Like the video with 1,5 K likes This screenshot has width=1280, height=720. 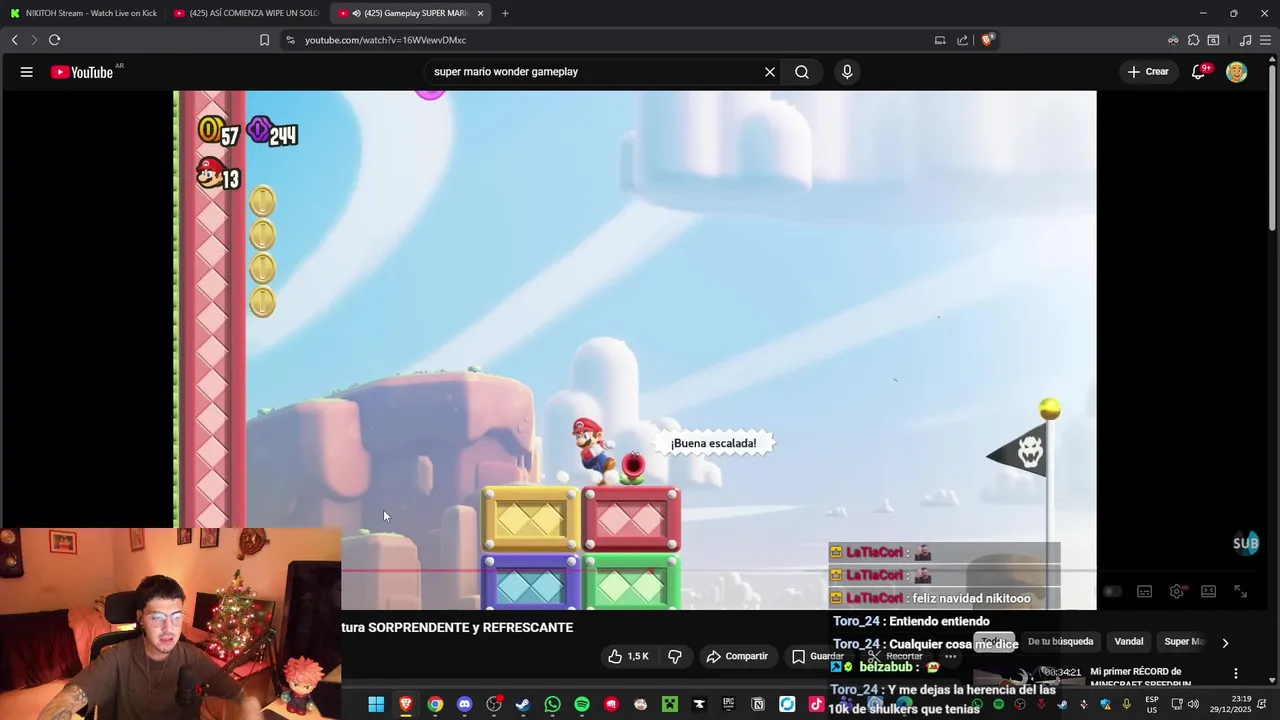[x=628, y=656]
